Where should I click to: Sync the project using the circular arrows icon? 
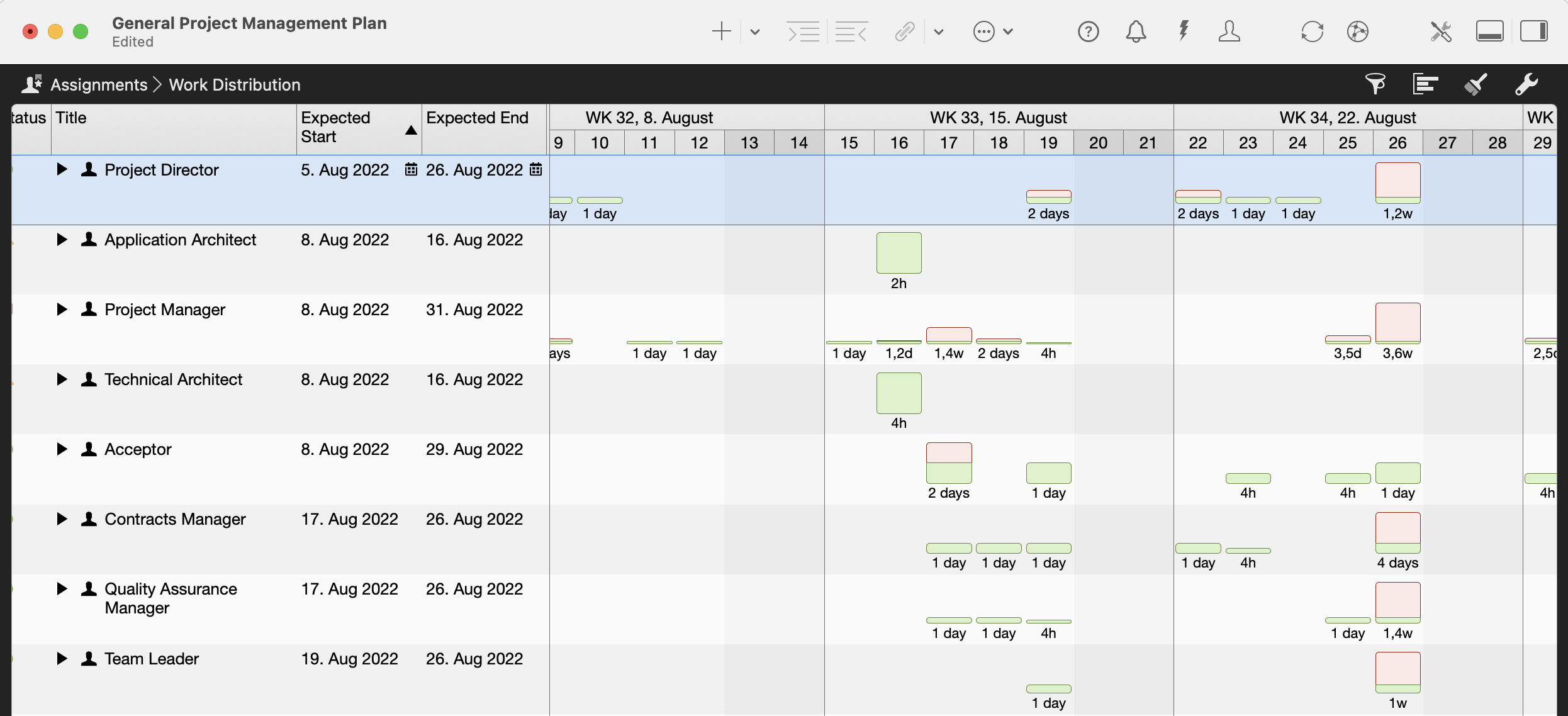(1312, 31)
